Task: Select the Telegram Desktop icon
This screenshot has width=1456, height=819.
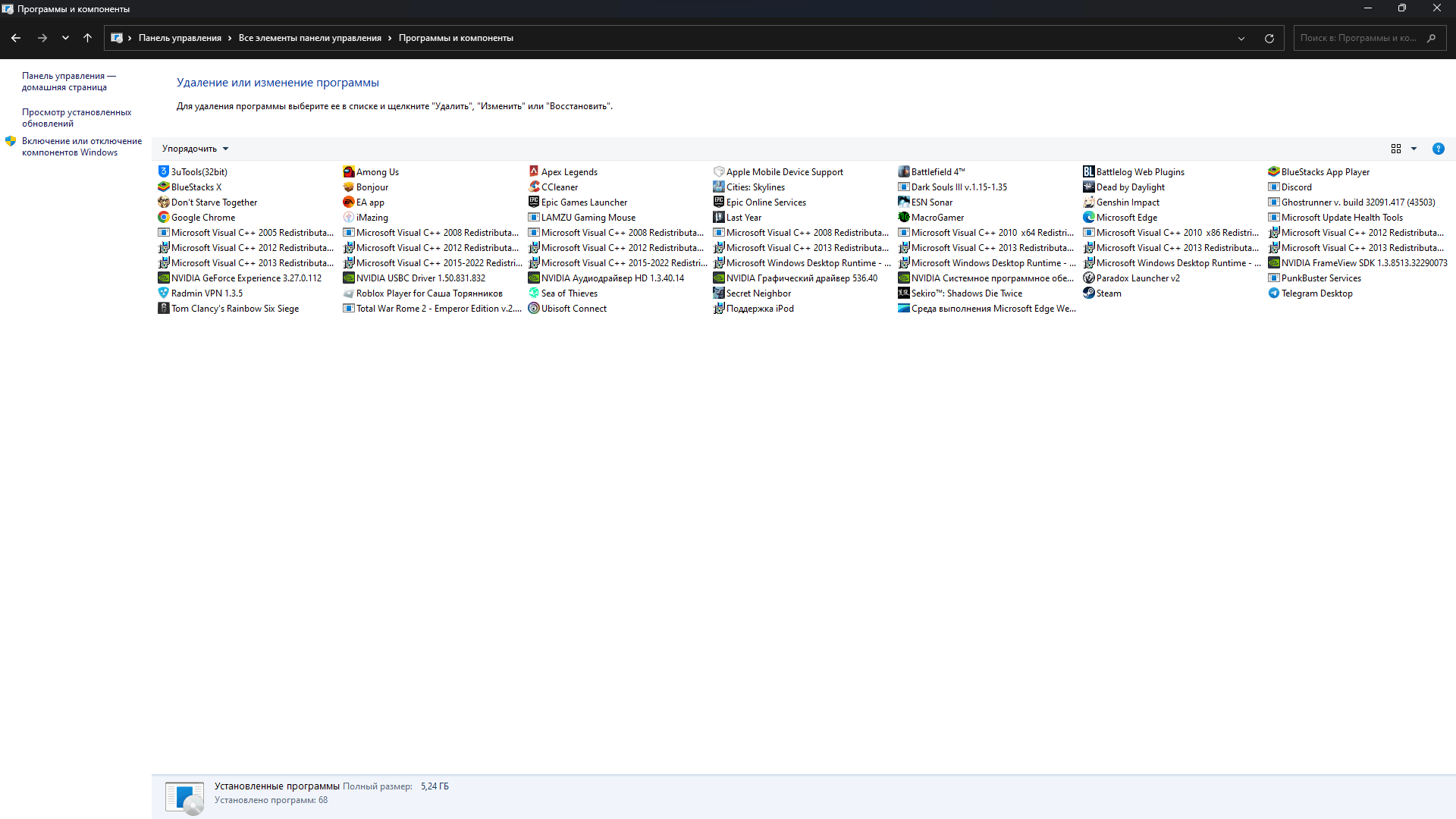Action: tap(1273, 293)
